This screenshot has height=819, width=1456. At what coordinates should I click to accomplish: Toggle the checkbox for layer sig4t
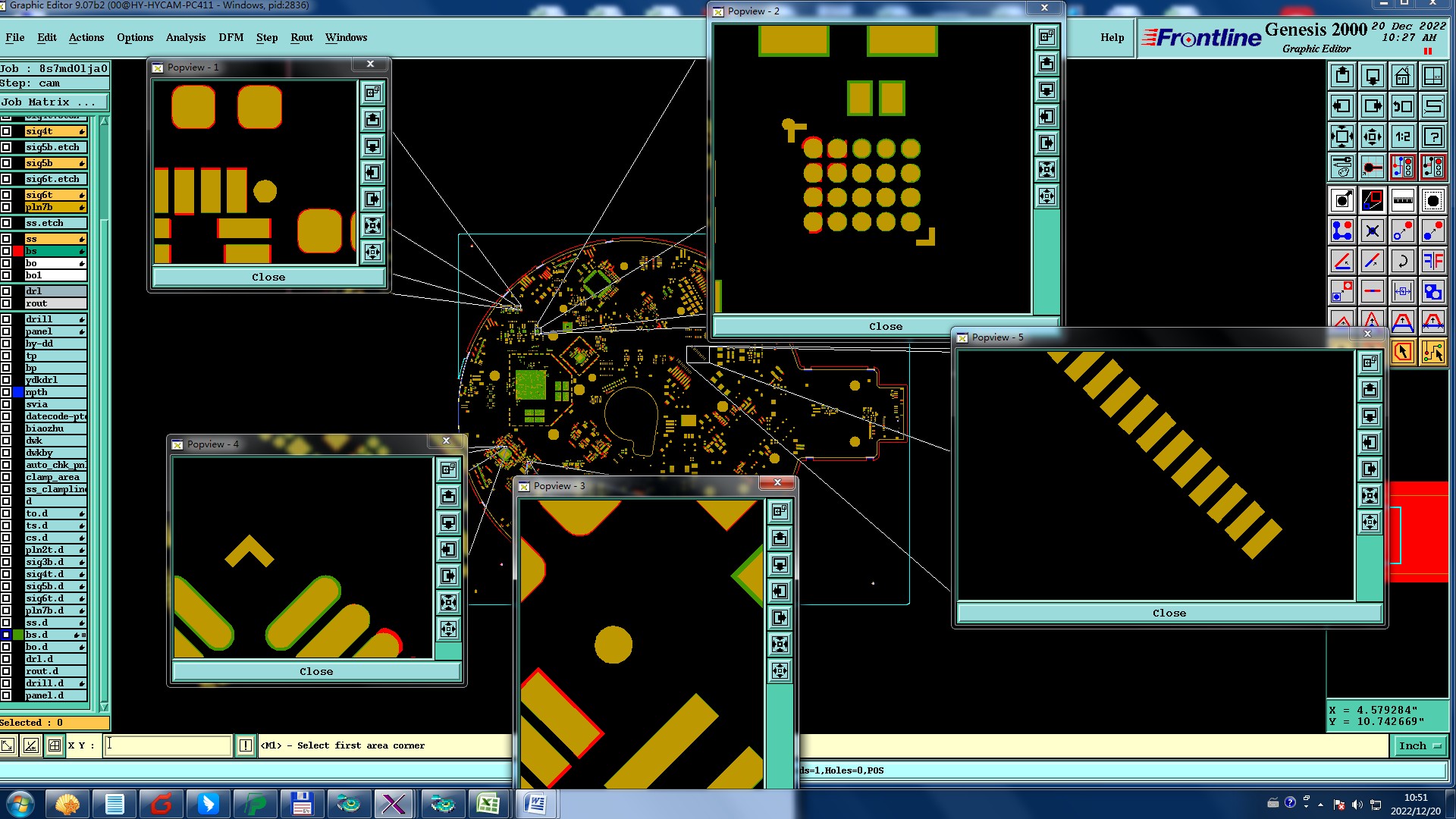(x=6, y=131)
